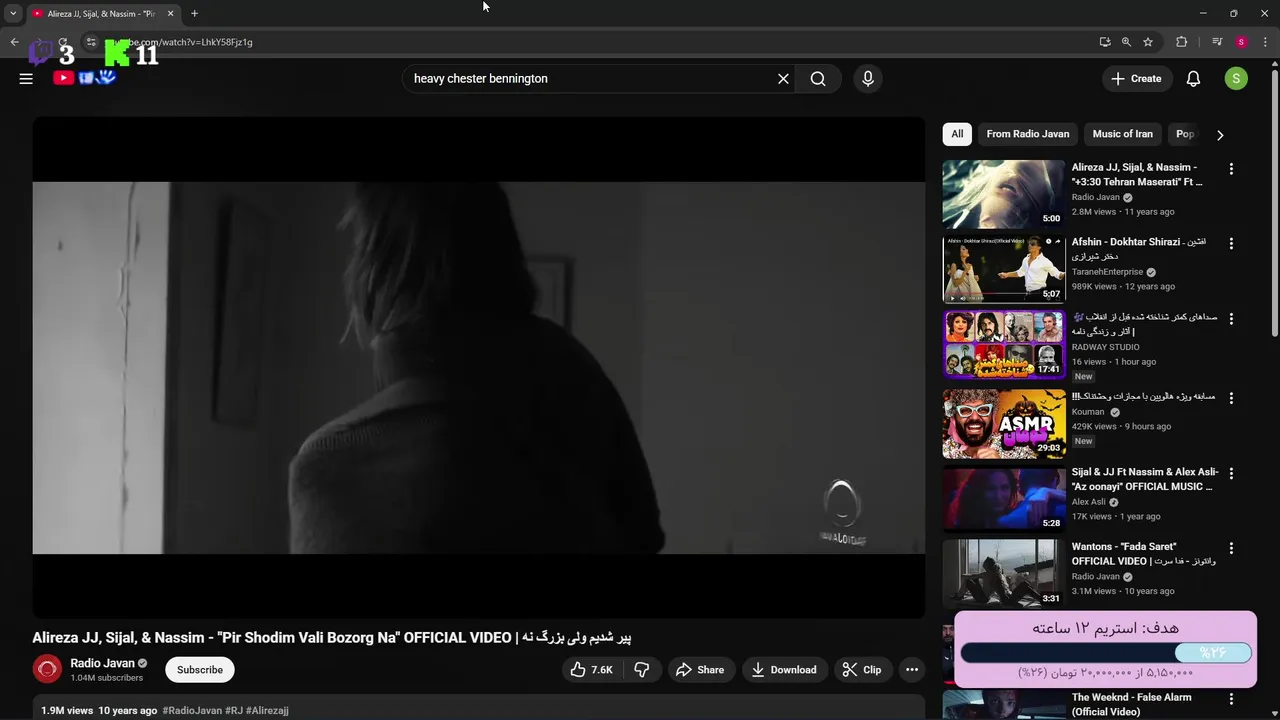Image resolution: width=1280 pixels, height=720 pixels.
Task: Start voice search with microphone
Action: pos(868,79)
